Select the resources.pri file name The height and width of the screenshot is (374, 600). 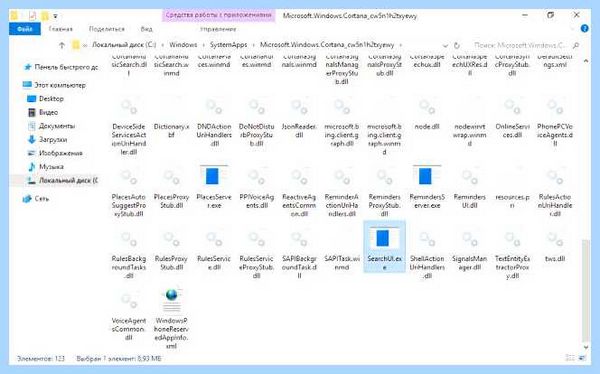(512, 201)
